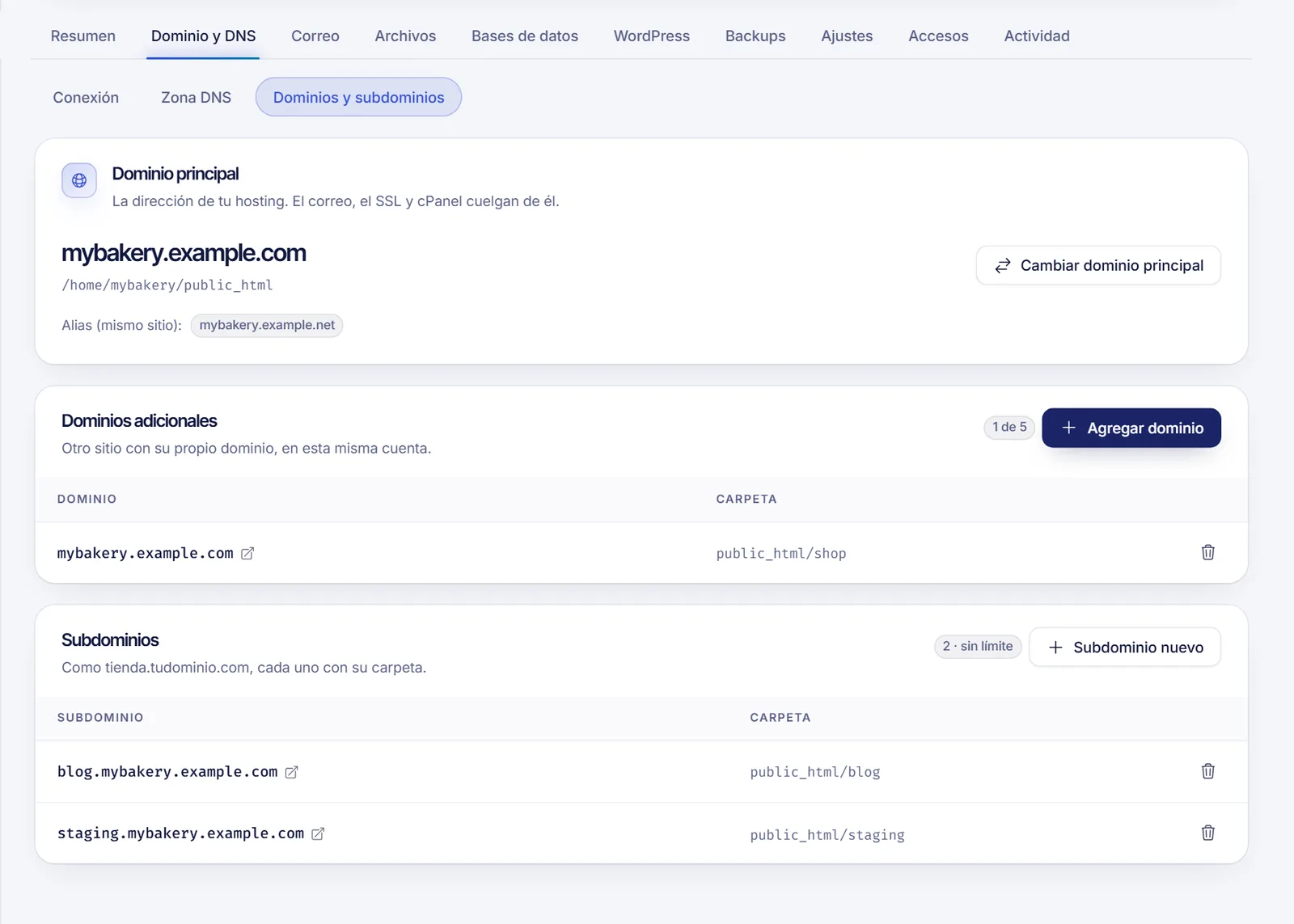Open the Actividad tab
This screenshot has width=1294, height=924.
[x=1037, y=36]
